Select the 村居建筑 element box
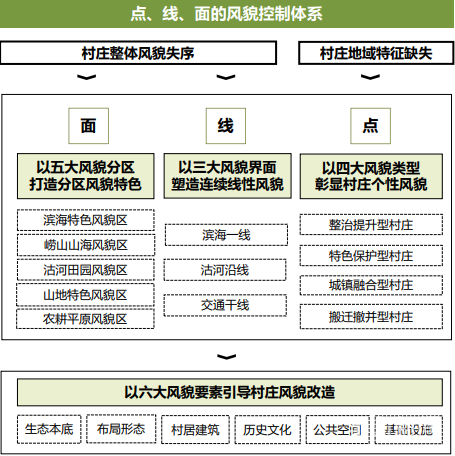The height and width of the screenshot is (456, 455). 195,430
